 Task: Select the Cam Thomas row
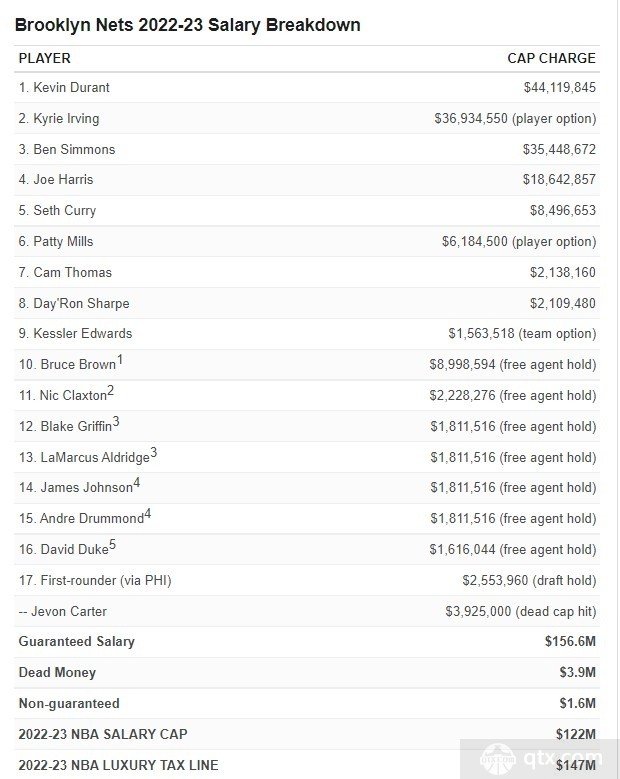pyautogui.click(x=307, y=272)
